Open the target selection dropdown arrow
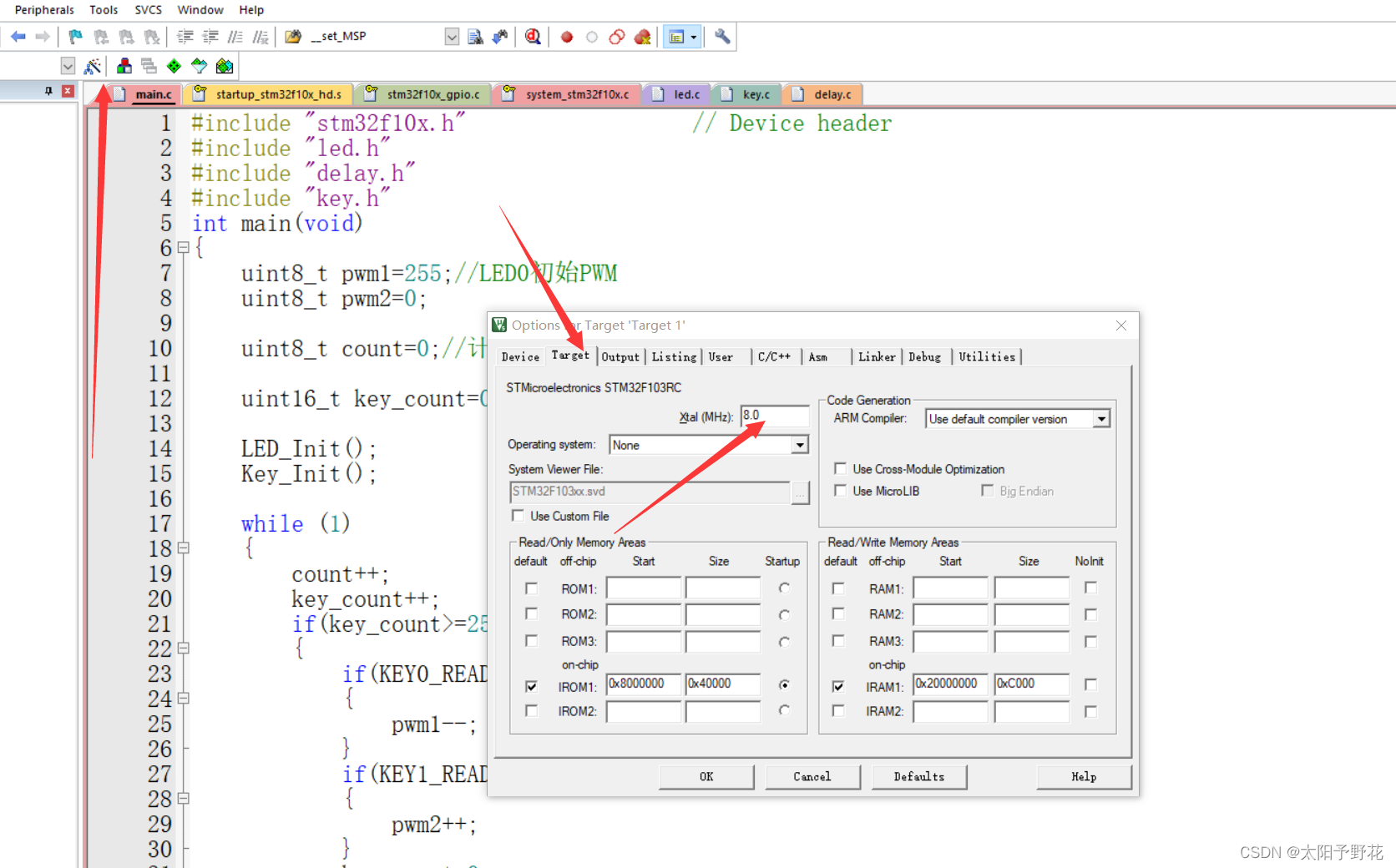Viewport: 1396px width, 868px height. pyautogui.click(x=68, y=66)
